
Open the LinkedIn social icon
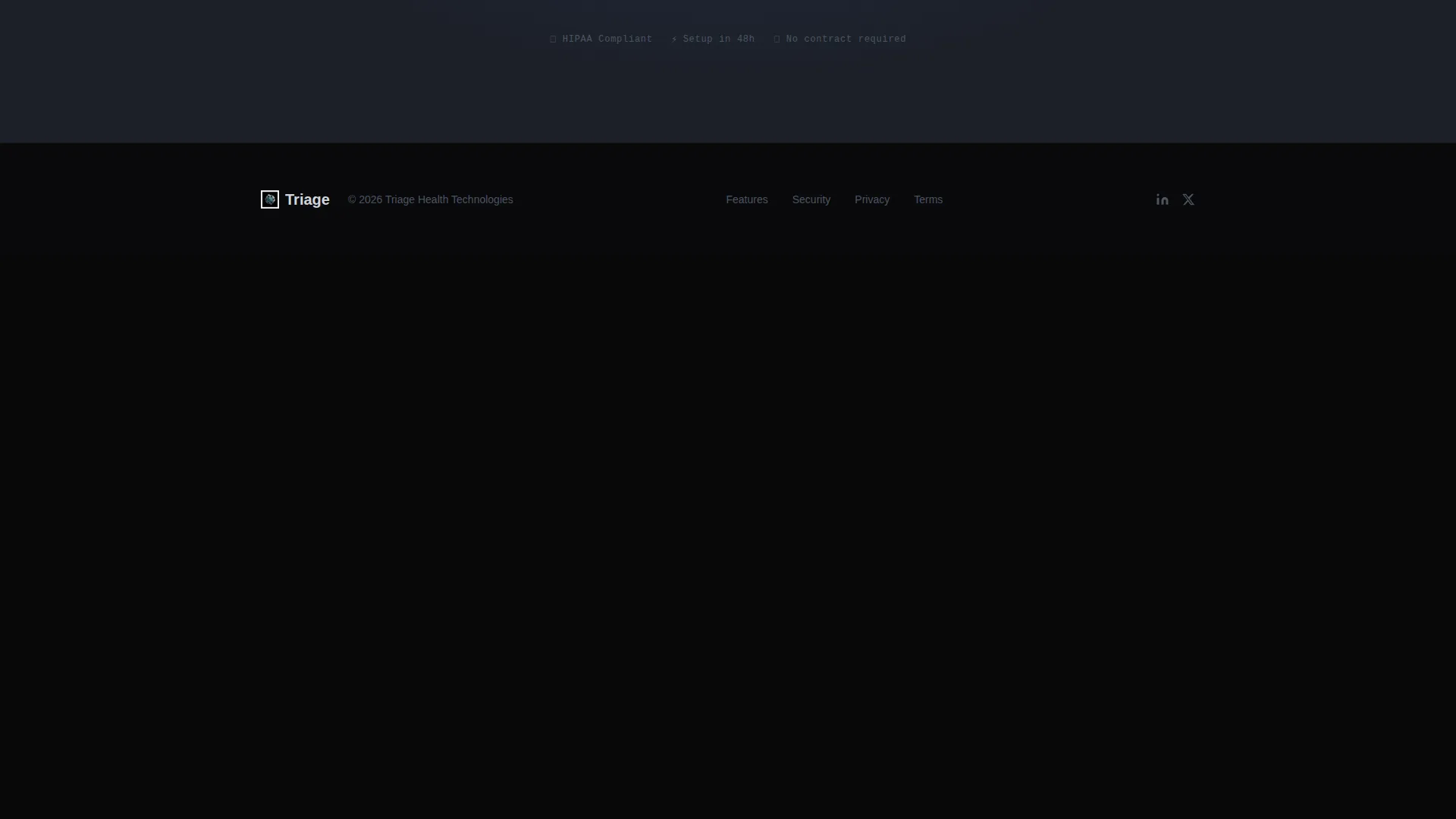[1162, 199]
